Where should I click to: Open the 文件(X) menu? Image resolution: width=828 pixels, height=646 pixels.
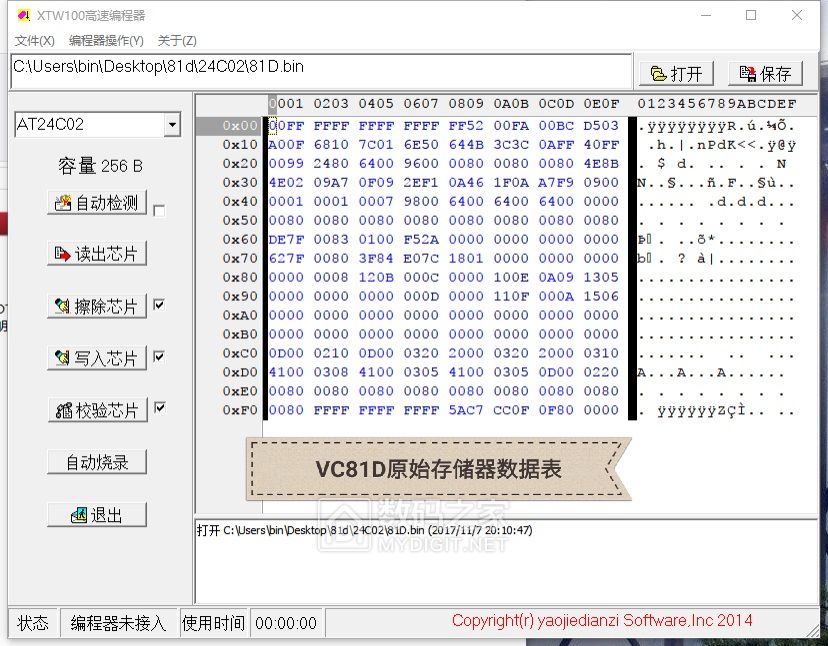pyautogui.click(x=33, y=41)
